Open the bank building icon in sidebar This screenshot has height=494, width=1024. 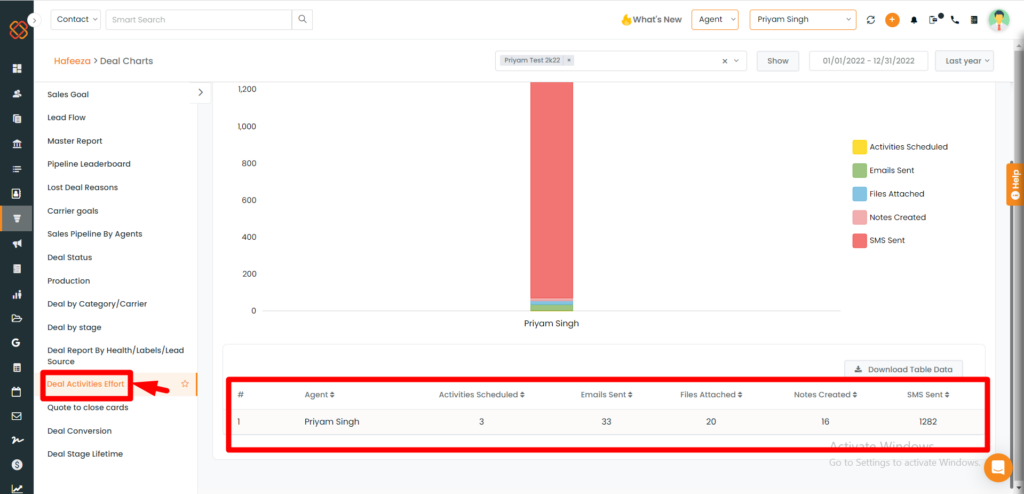tap(17, 144)
